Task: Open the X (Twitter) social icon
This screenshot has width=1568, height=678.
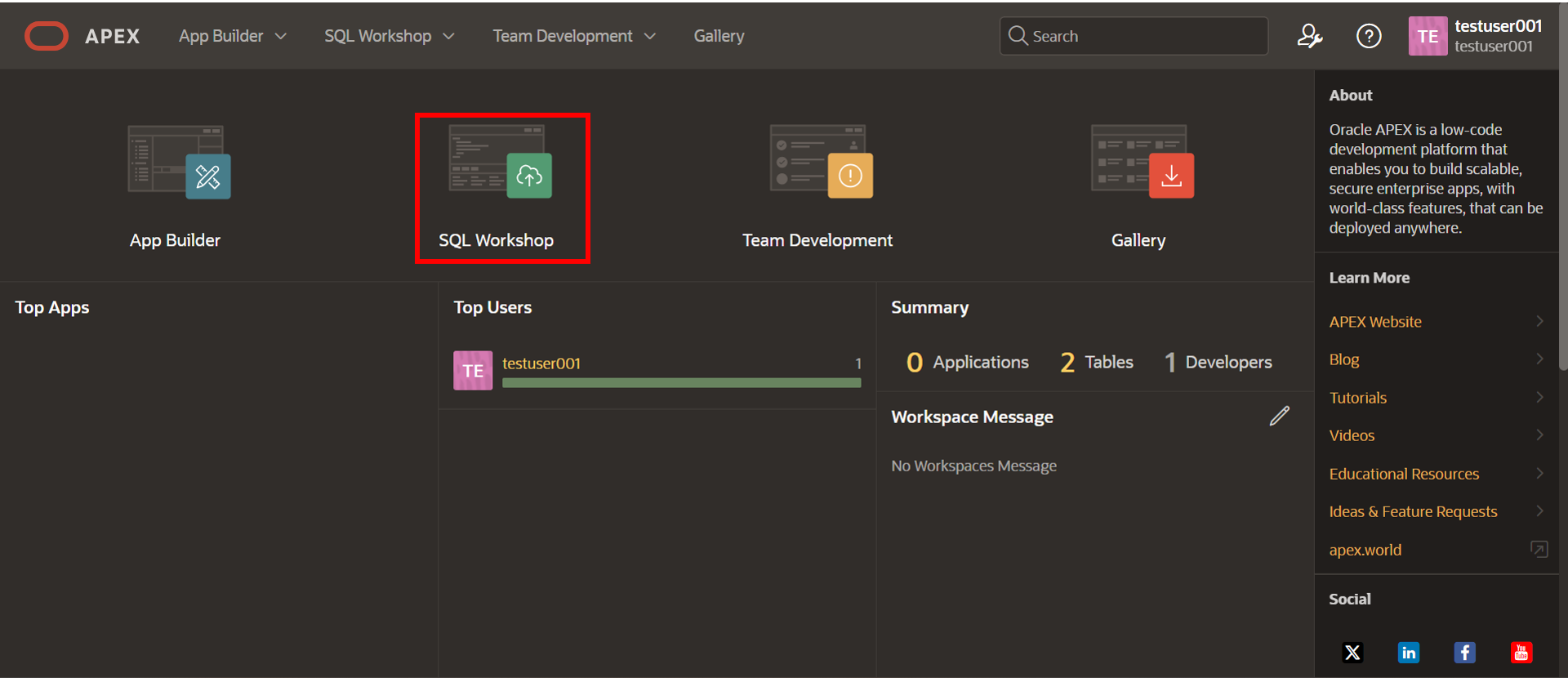Action: coord(1352,652)
